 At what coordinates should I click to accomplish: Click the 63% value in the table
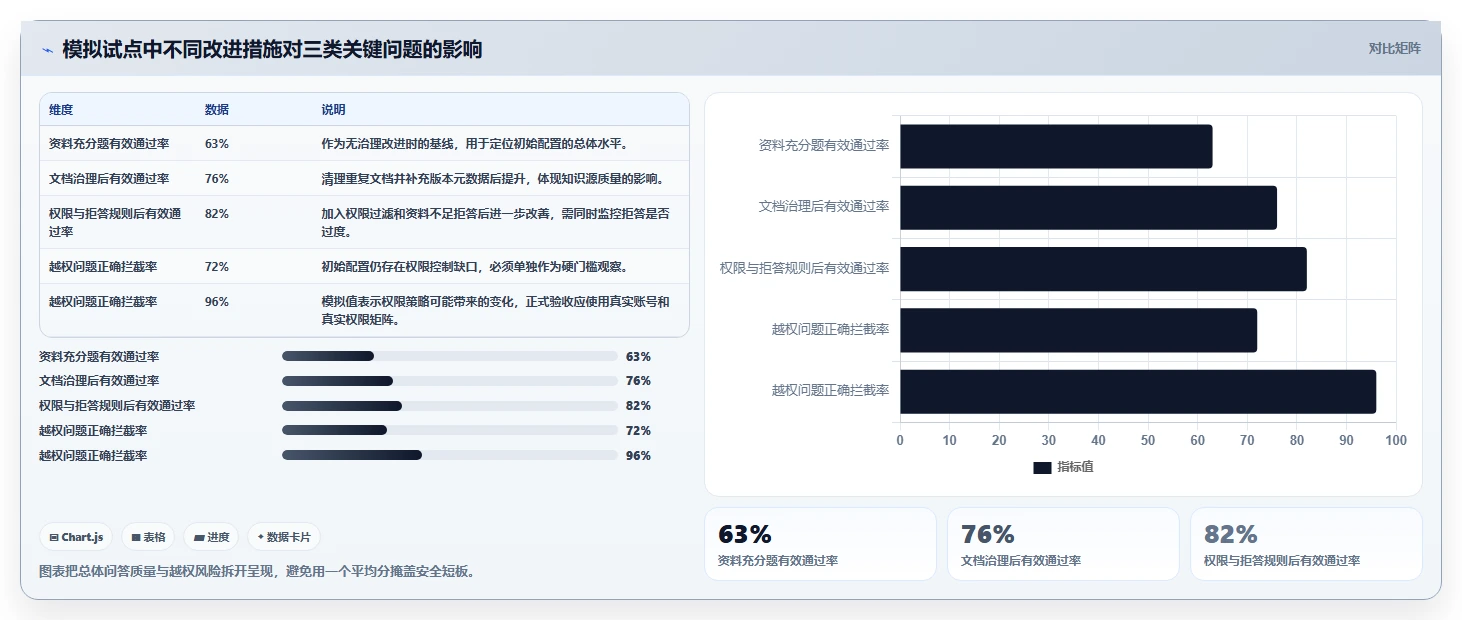click(217, 144)
